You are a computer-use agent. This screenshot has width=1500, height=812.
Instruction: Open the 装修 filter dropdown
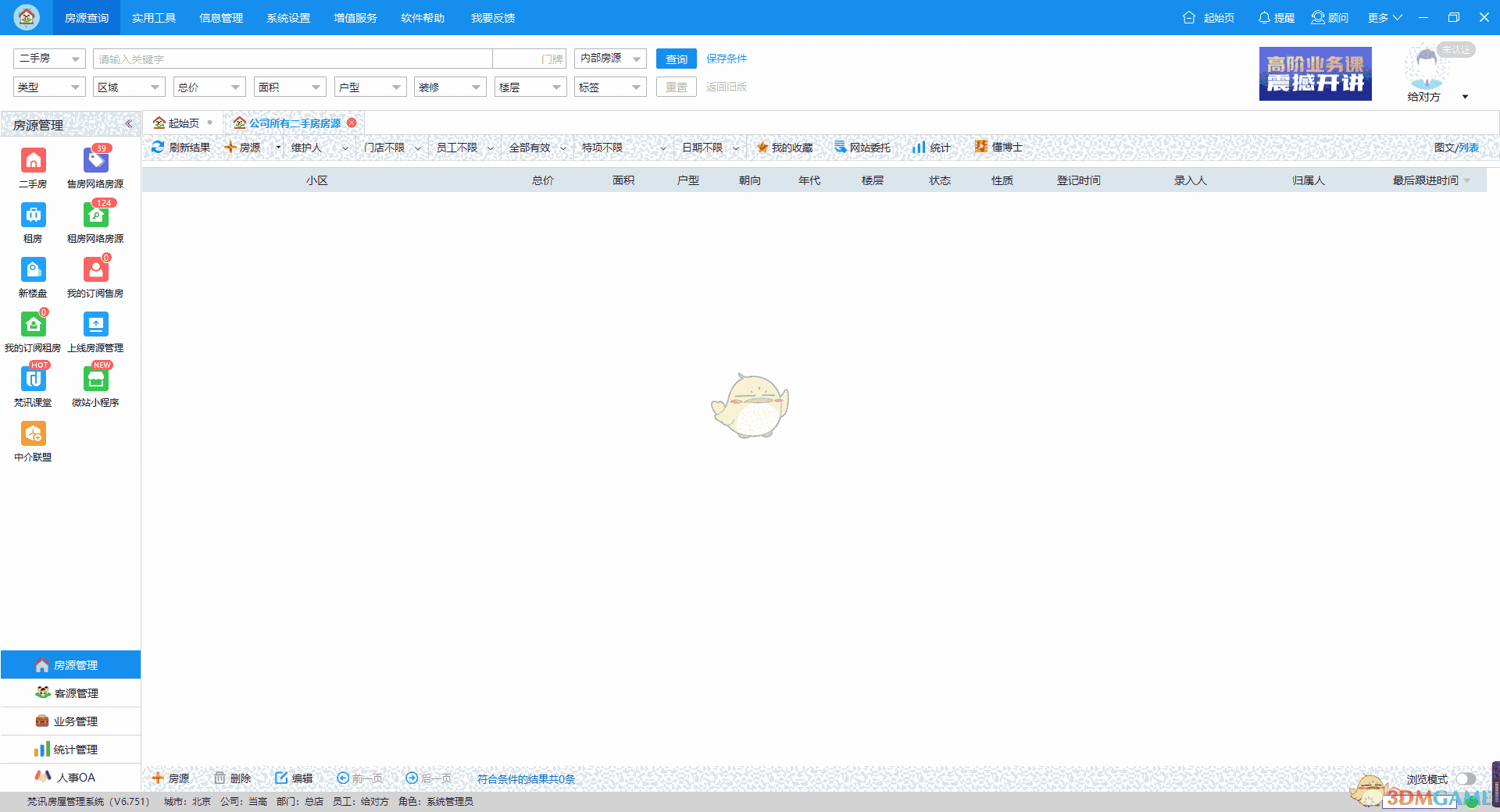[450, 87]
